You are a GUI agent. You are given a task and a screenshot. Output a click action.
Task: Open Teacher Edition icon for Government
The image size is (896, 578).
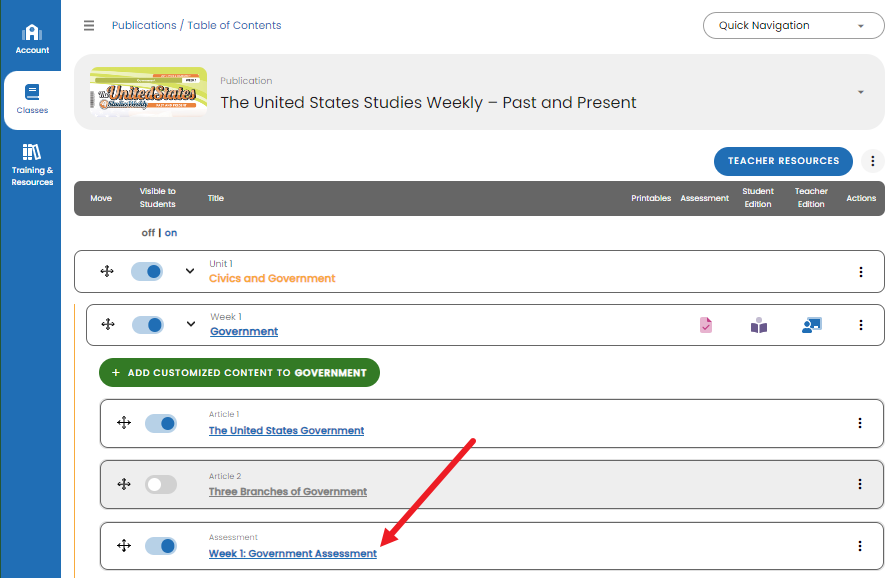click(x=811, y=325)
